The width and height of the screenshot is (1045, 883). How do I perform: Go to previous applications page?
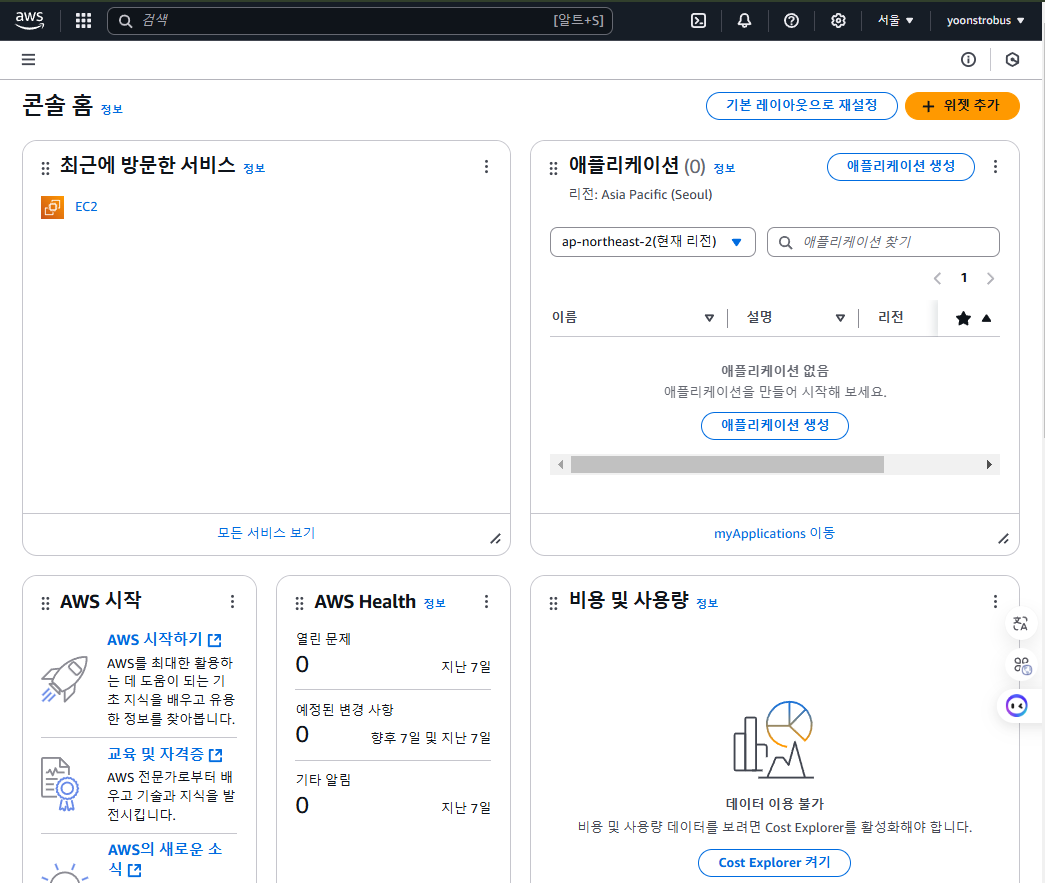pos(937,279)
